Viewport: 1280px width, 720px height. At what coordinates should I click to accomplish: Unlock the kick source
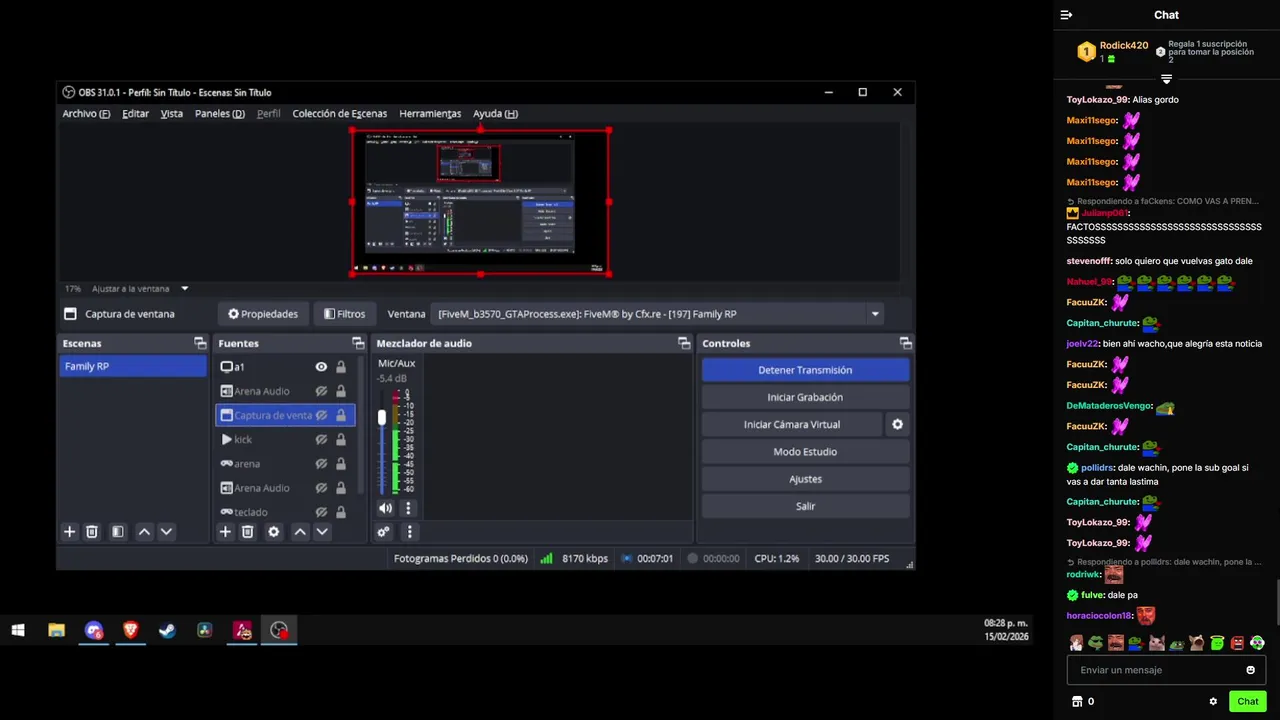coord(341,439)
